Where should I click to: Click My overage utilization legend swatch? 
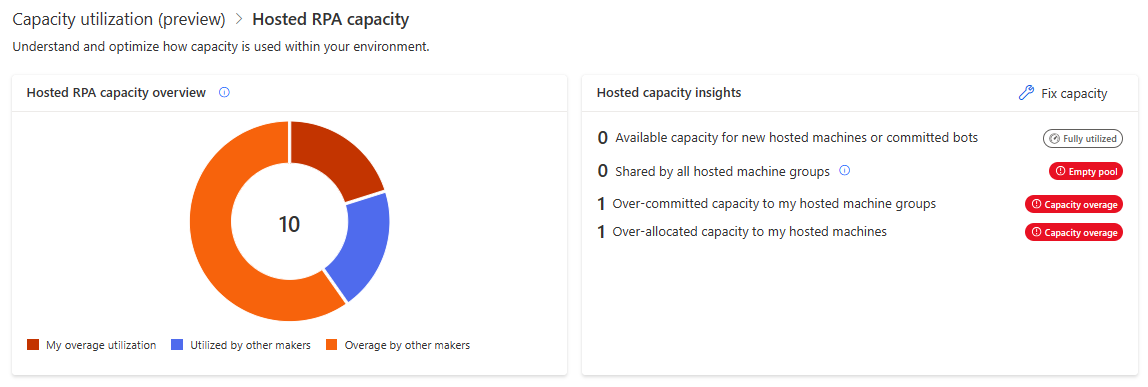[x=33, y=345]
